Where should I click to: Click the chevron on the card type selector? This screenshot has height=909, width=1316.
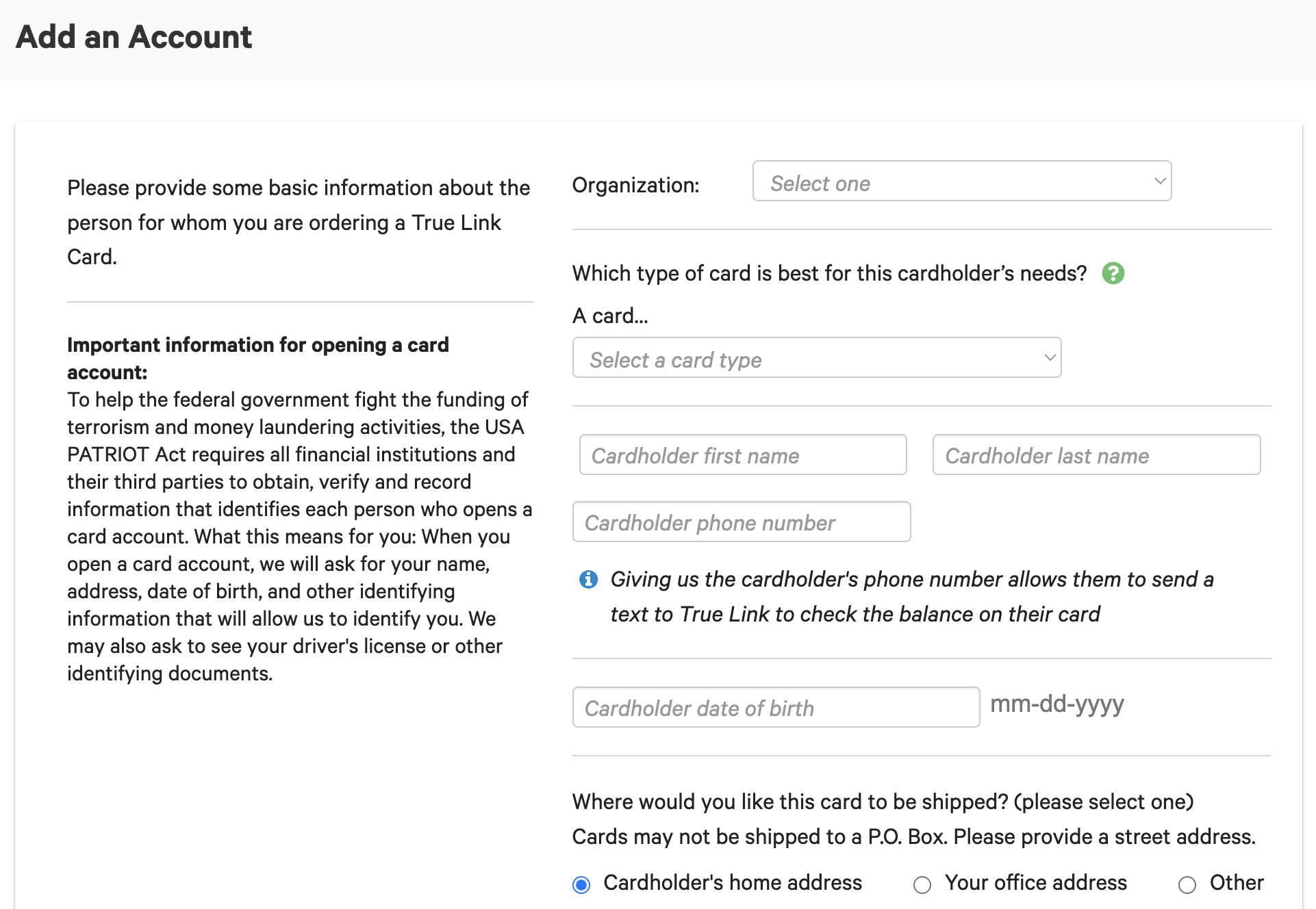(x=1049, y=357)
